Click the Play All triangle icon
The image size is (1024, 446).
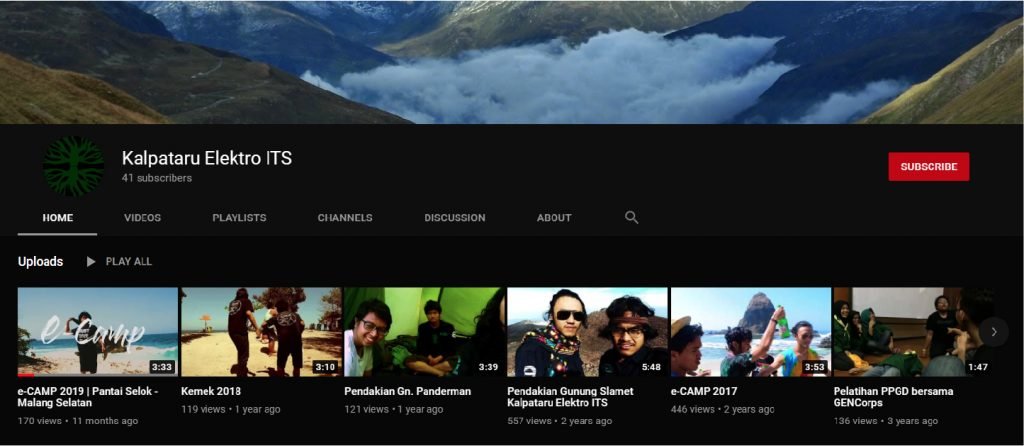click(91, 261)
